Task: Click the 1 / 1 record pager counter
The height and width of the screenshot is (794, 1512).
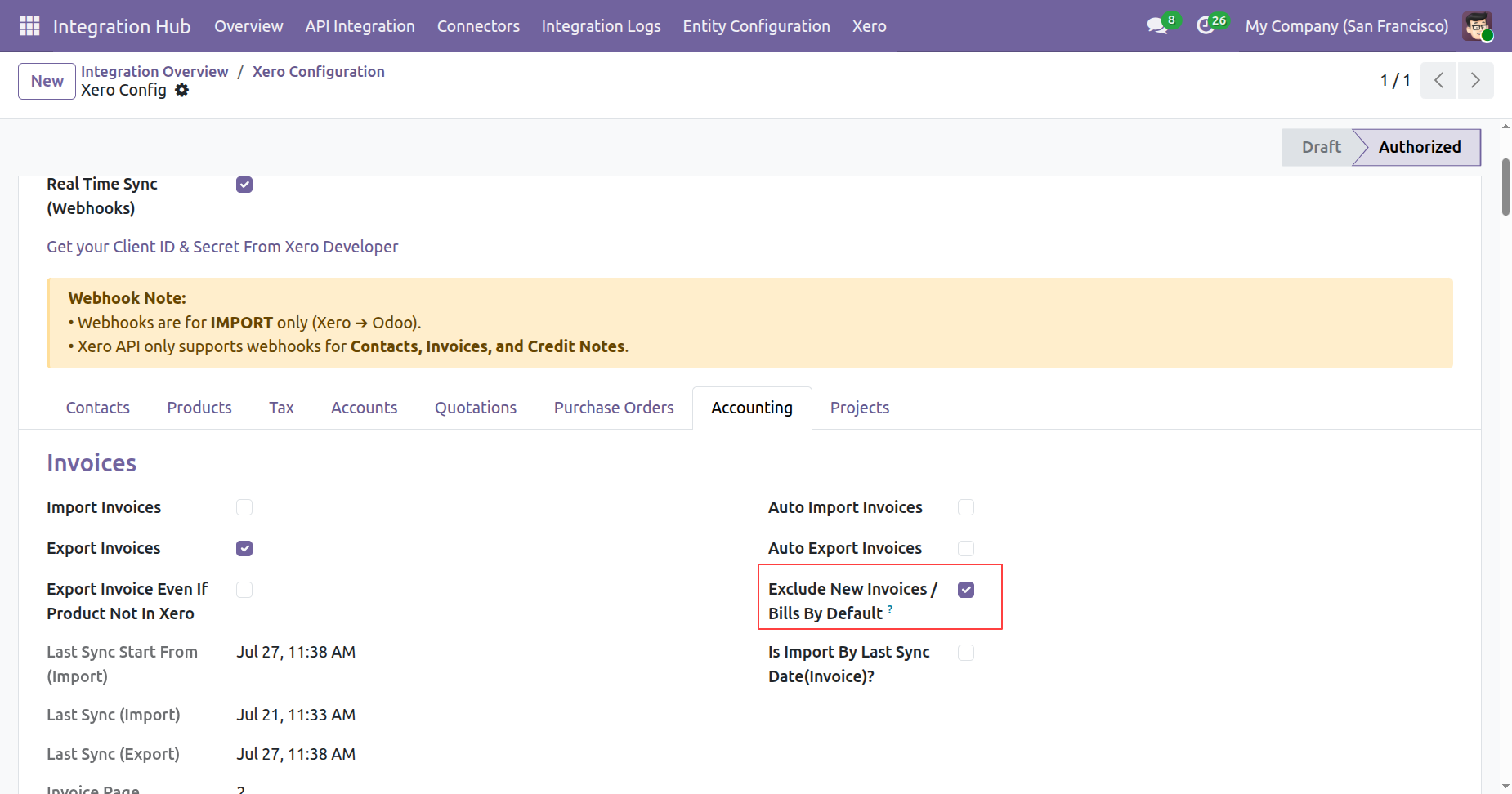Action: [x=1395, y=80]
